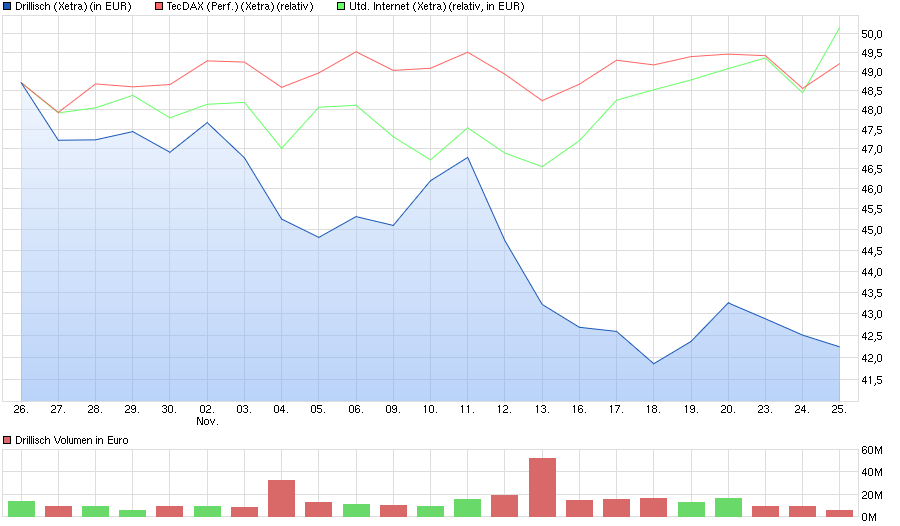Click the x-axis date label '09.'
This screenshot has width=900, height=526.
(393, 409)
